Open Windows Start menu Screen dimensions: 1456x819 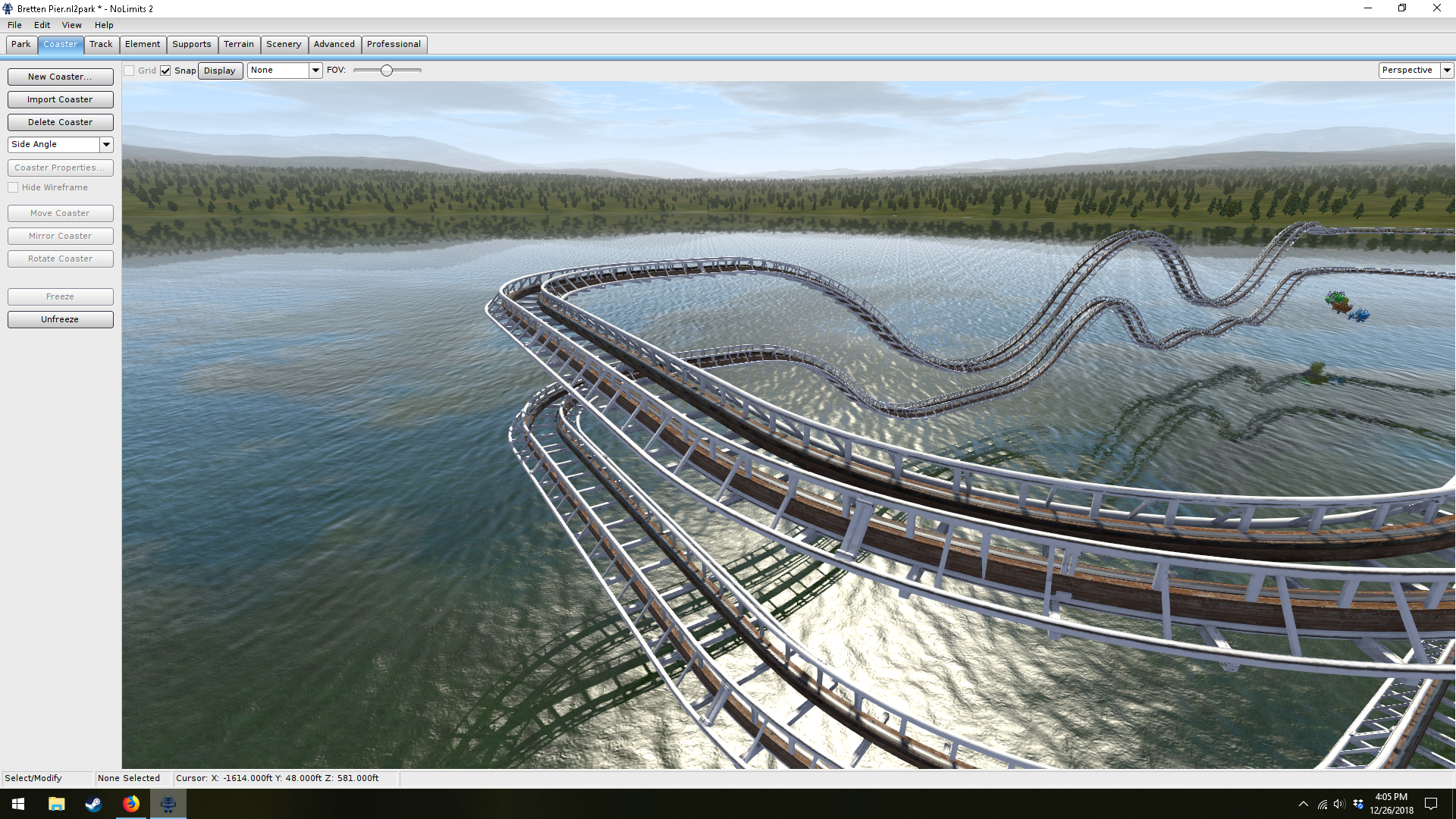click(18, 804)
